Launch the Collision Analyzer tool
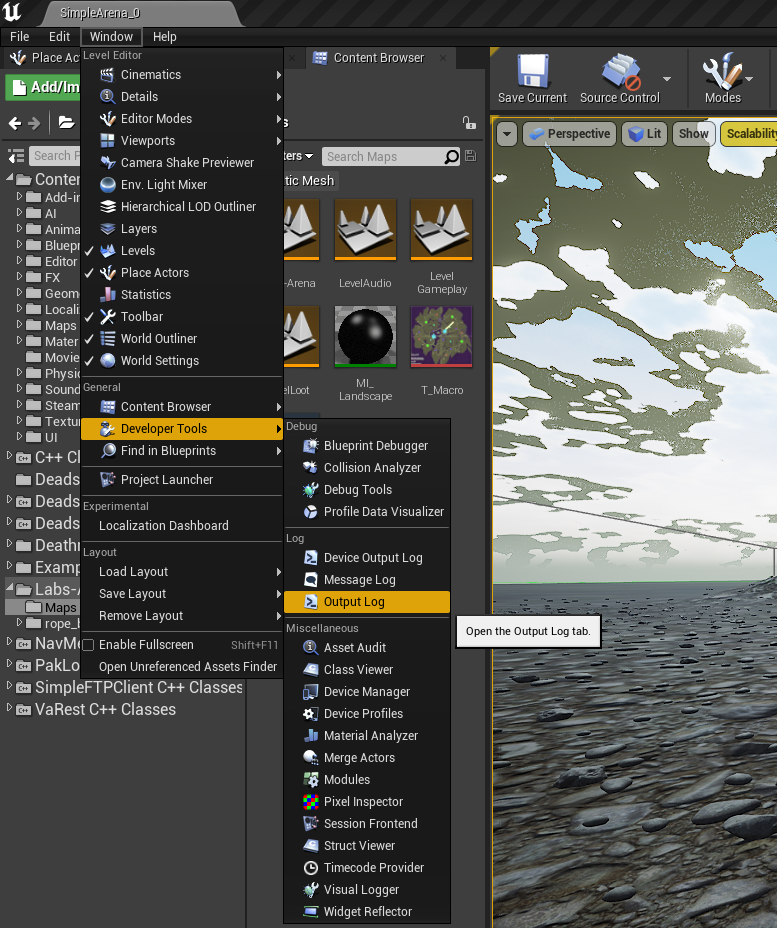This screenshot has width=777, height=928. click(372, 468)
